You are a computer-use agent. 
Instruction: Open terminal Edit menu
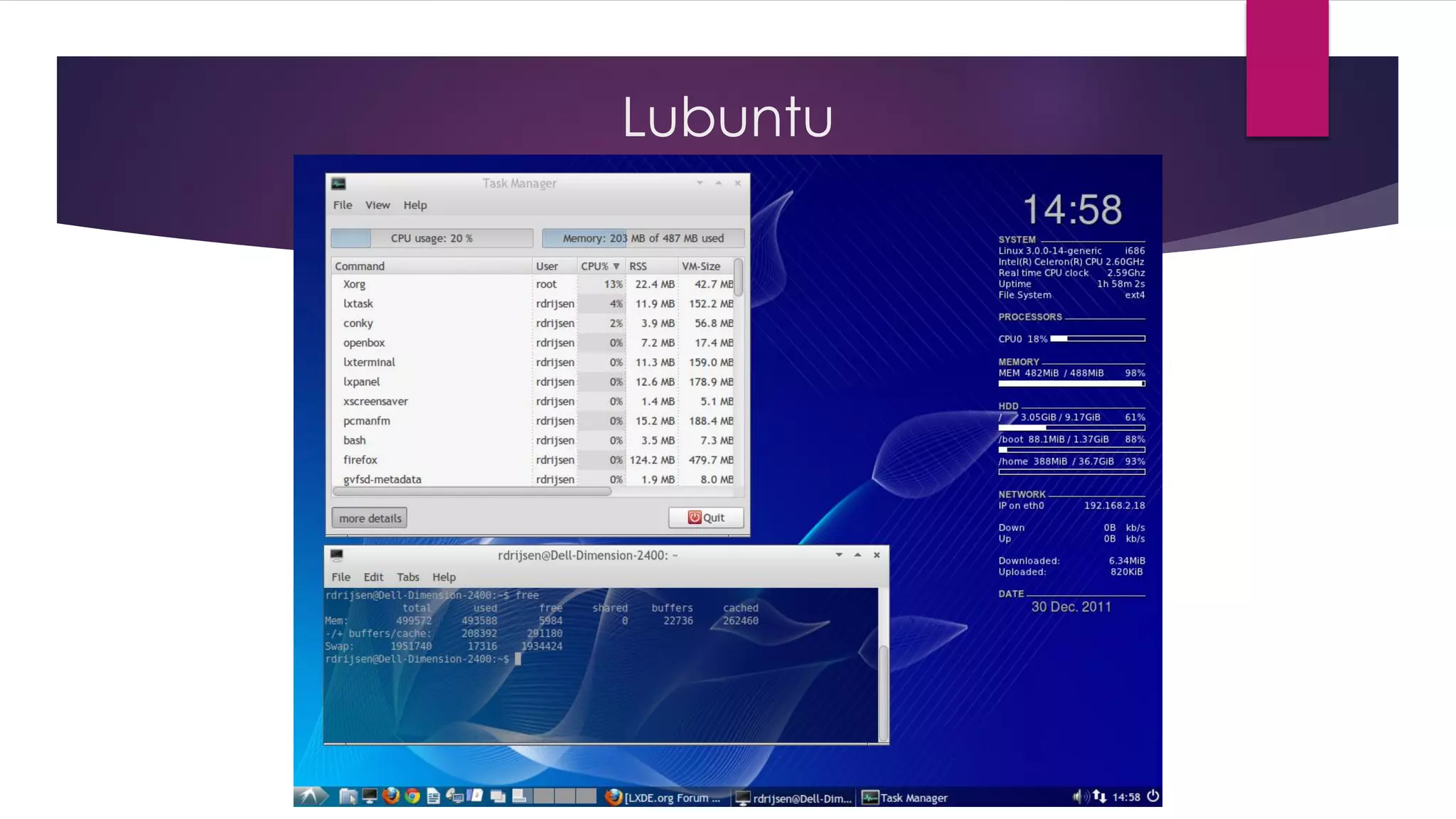point(373,577)
